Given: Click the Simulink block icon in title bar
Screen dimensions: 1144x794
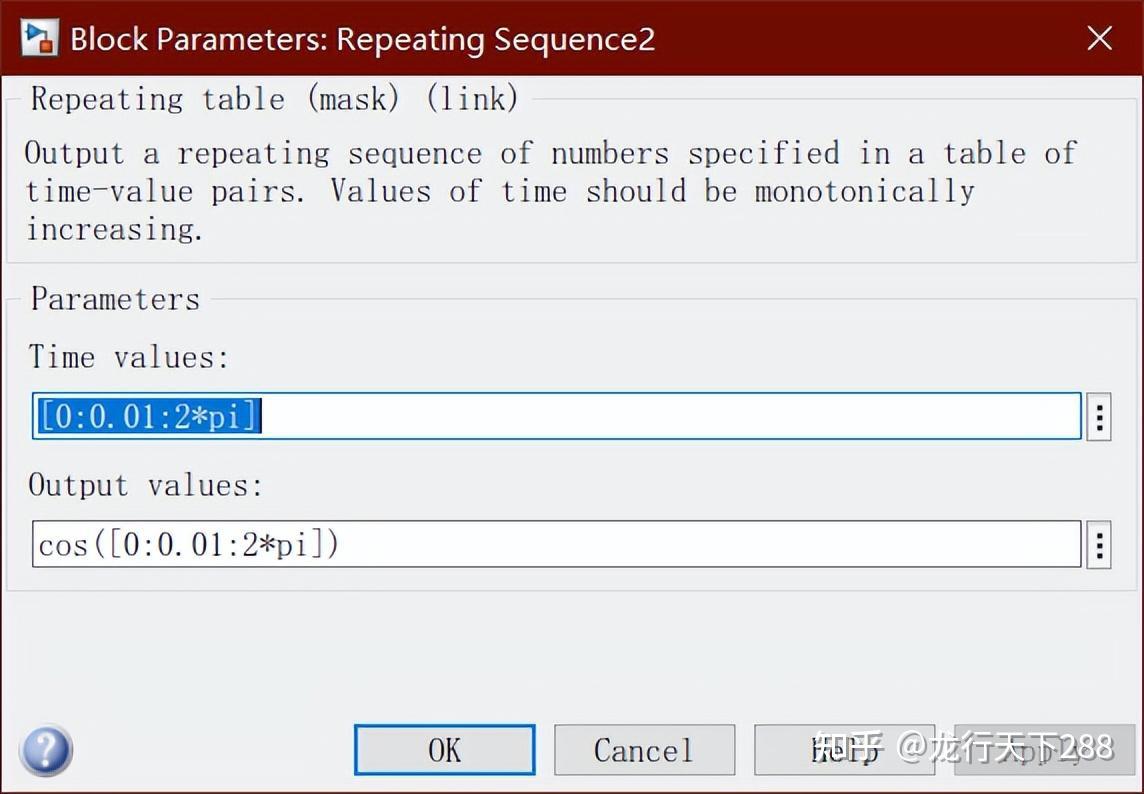Looking at the screenshot, I should pos(38,39).
